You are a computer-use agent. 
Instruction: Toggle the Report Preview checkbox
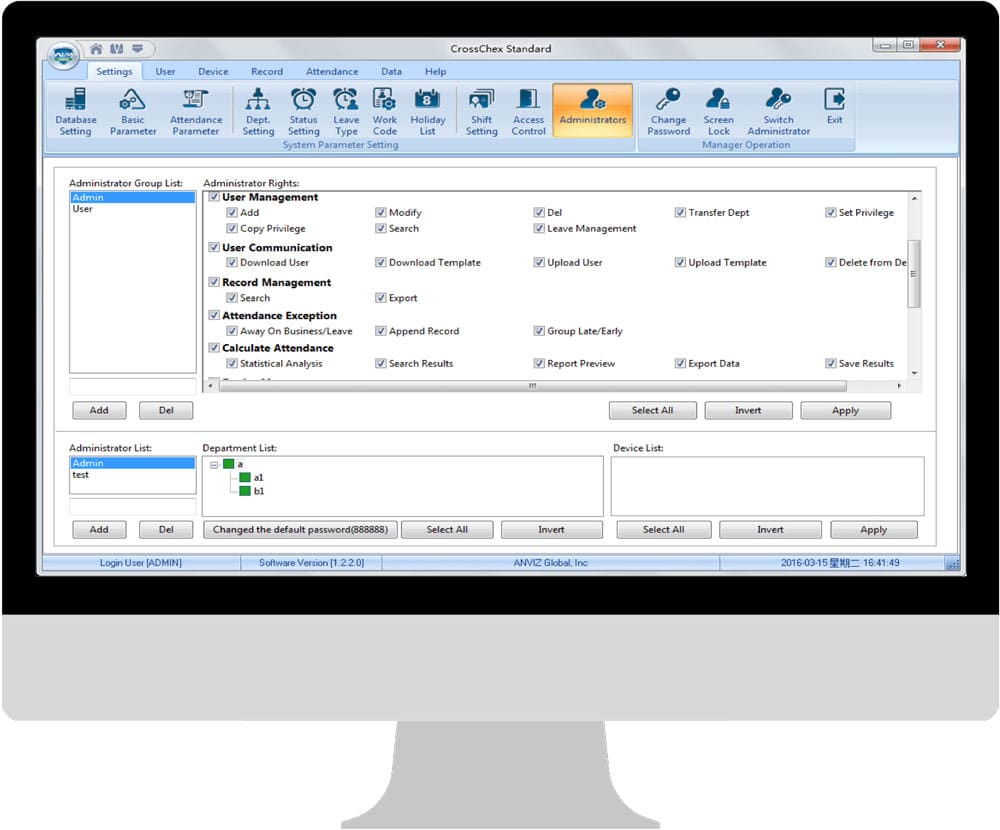pyautogui.click(x=539, y=364)
